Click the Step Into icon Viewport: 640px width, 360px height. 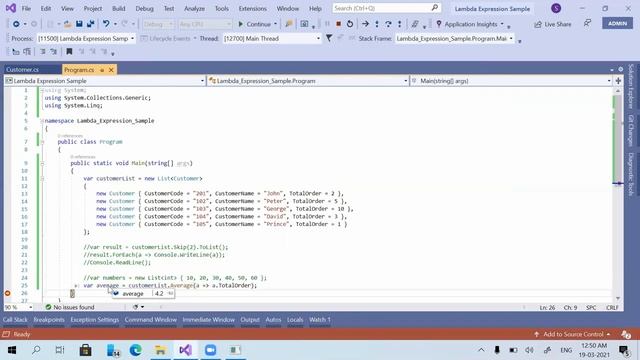pyautogui.click(x=377, y=24)
